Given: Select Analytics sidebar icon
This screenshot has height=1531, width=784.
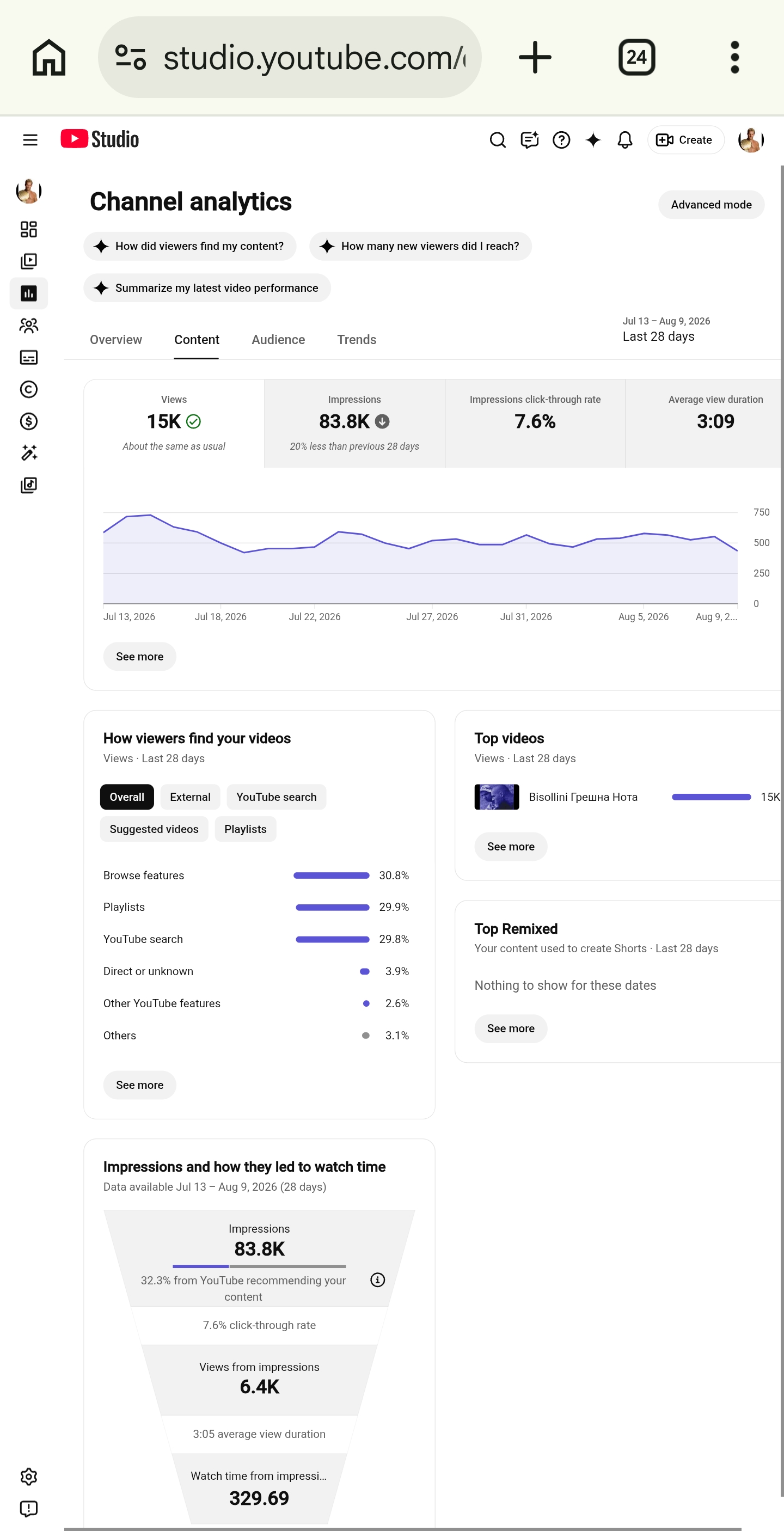Looking at the screenshot, I should (x=28, y=293).
